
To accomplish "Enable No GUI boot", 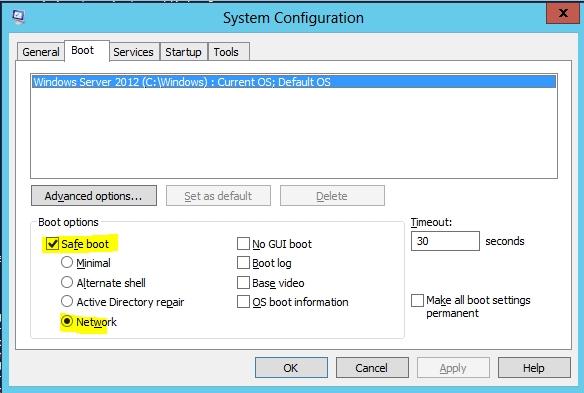I will [x=243, y=244].
